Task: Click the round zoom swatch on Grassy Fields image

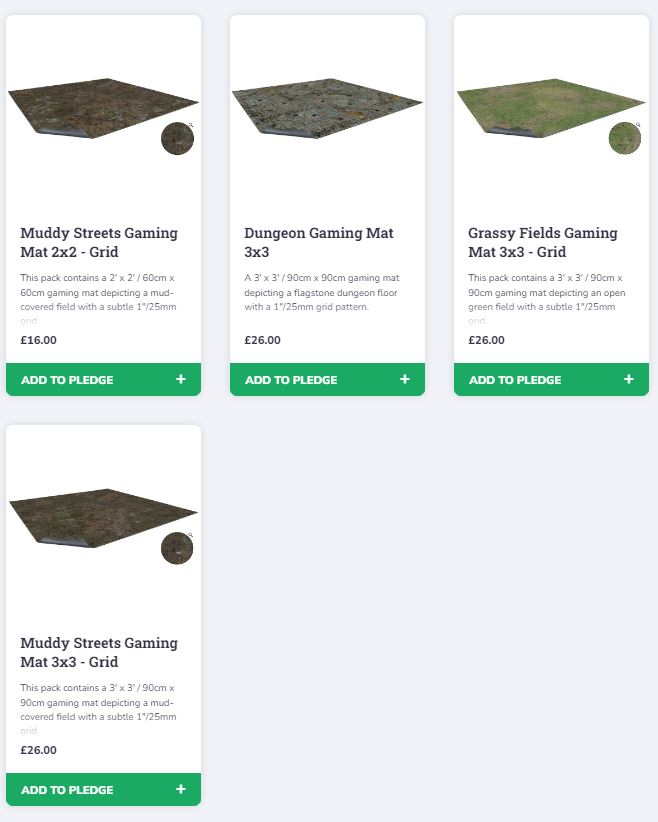Action: 625,139
